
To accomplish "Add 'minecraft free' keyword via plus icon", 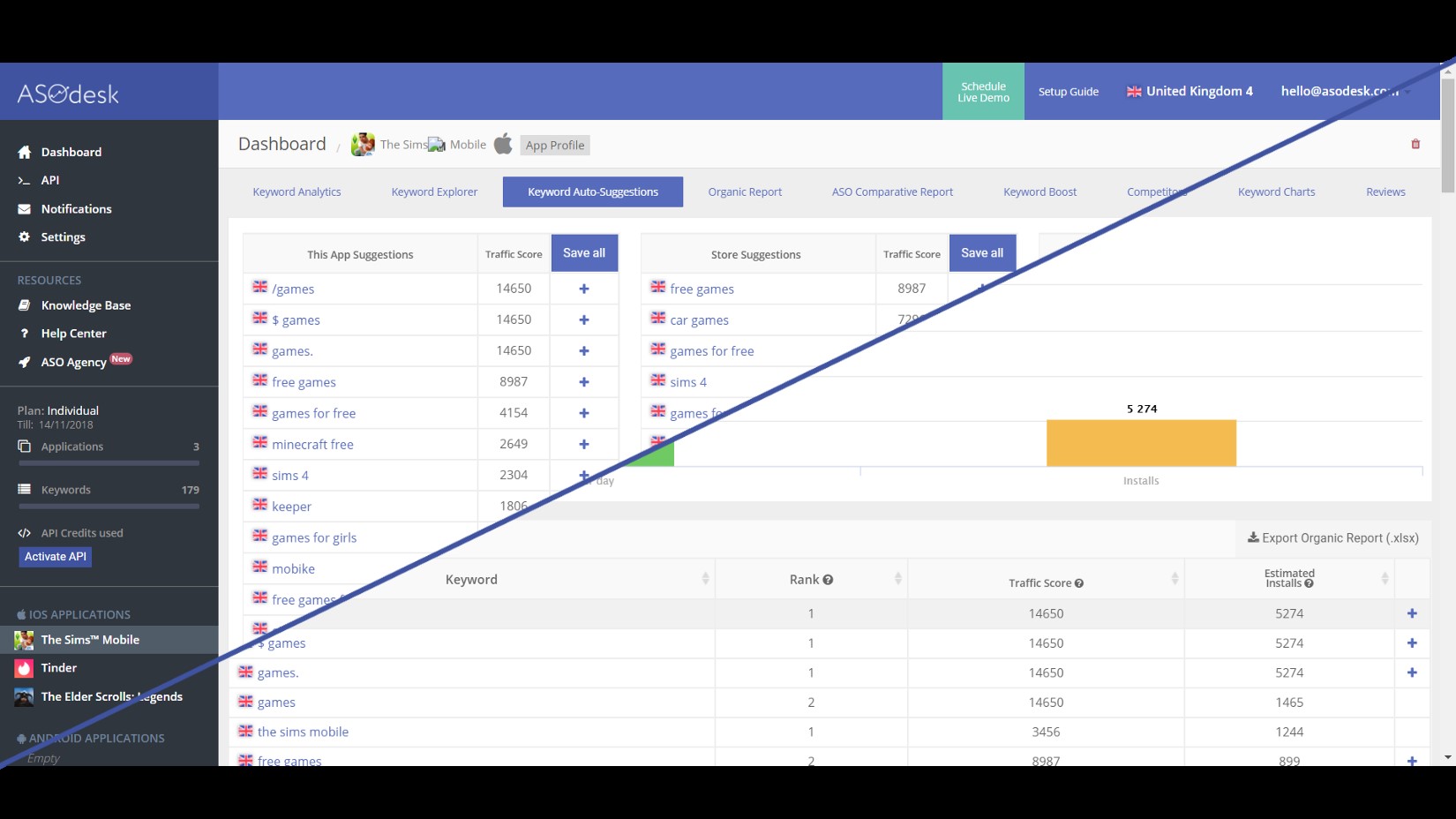I will (583, 444).
